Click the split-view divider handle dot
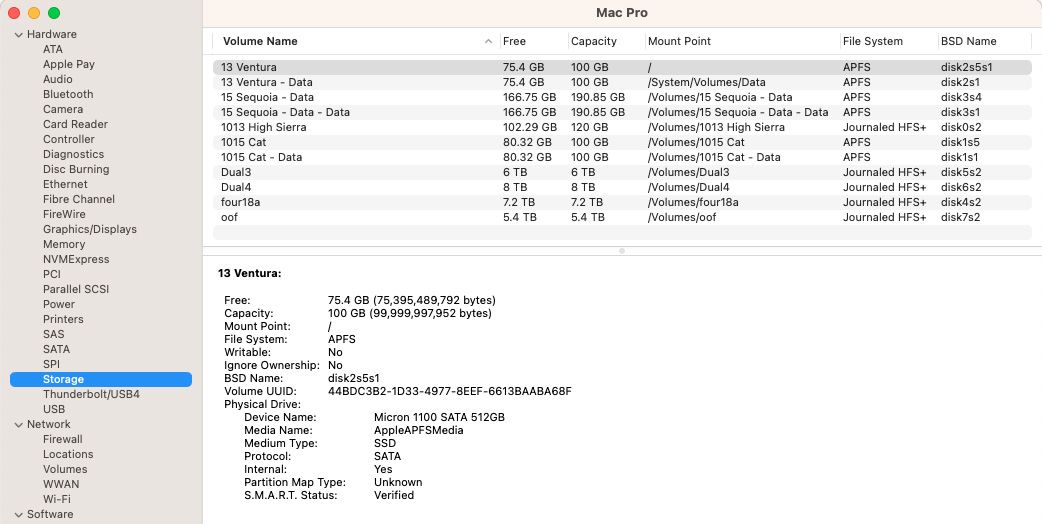Viewport: 1042px width, 524px height. click(x=622, y=251)
